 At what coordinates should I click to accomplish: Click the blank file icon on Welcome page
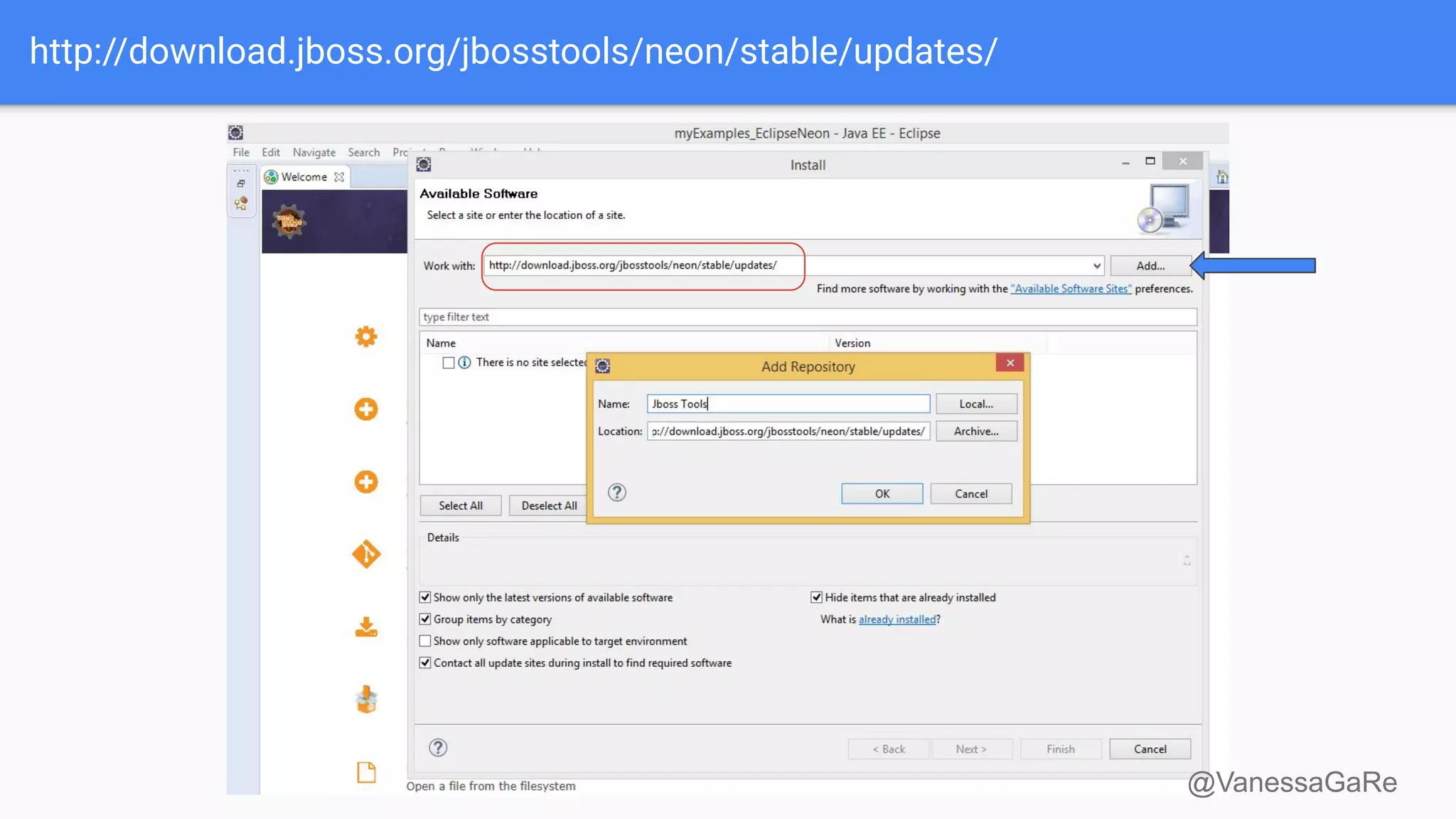coord(366,772)
